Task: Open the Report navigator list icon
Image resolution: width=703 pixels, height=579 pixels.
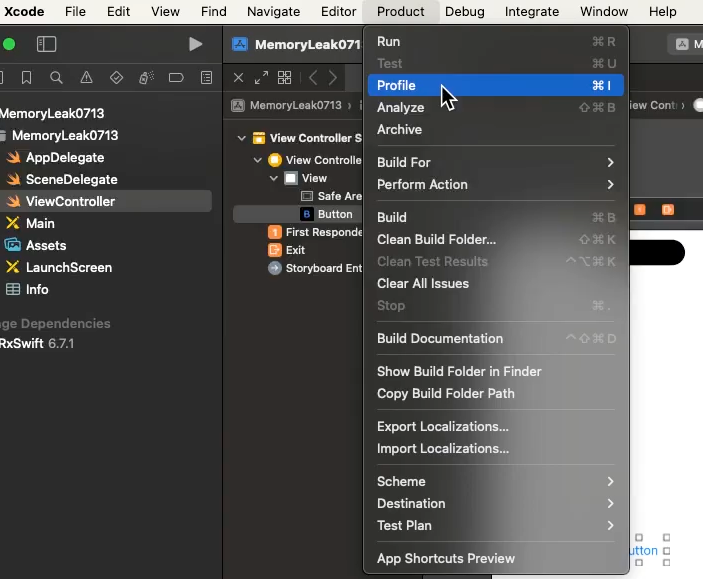Action: pos(206,78)
